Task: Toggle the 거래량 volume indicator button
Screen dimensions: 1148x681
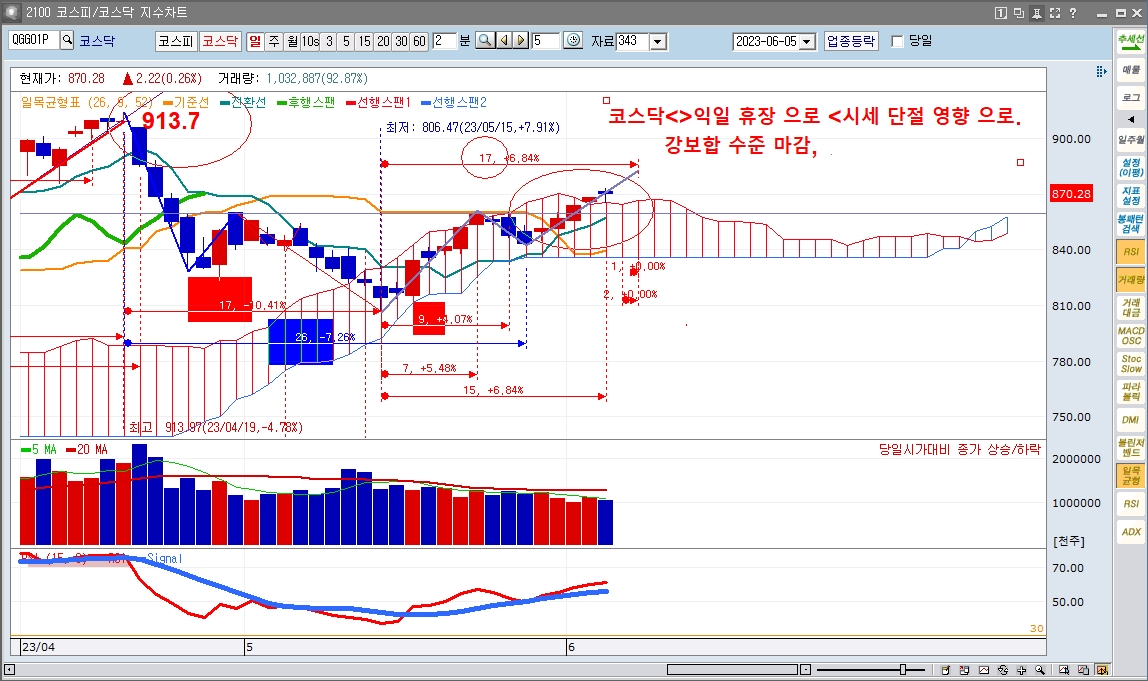Action: 1131,279
